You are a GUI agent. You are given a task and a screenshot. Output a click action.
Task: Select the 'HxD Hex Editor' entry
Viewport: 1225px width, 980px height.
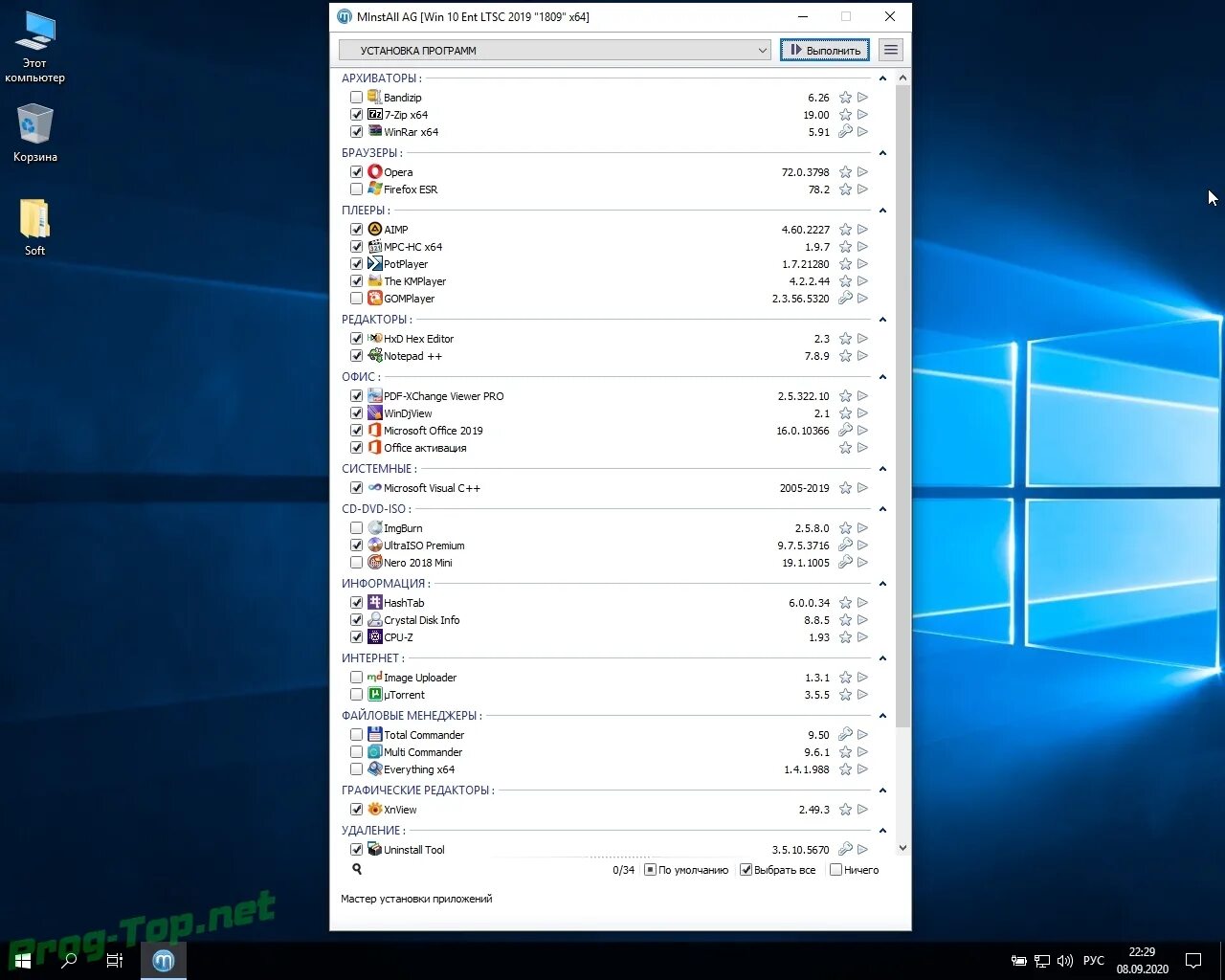pos(418,339)
